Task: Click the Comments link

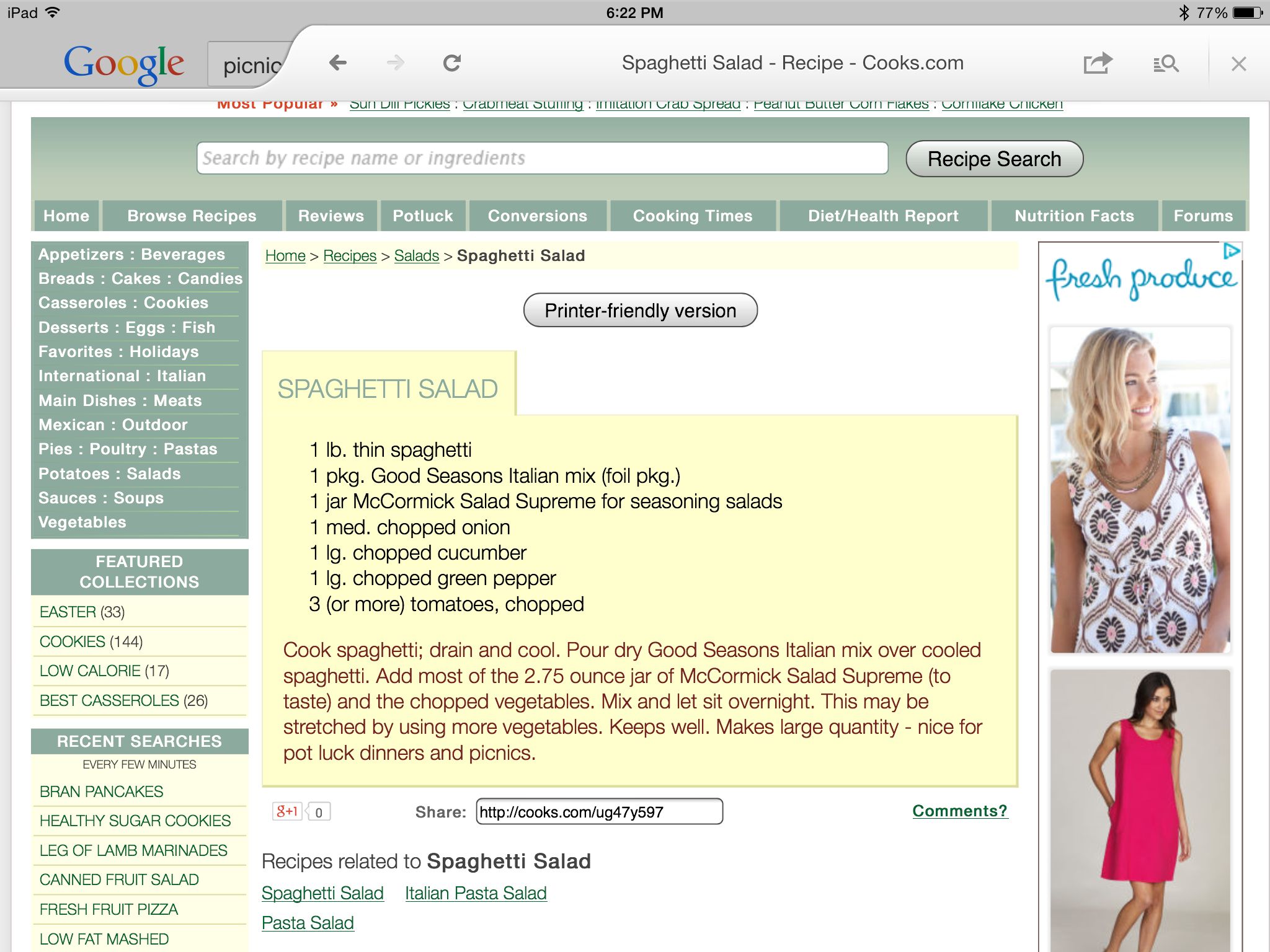Action: pos(958,810)
